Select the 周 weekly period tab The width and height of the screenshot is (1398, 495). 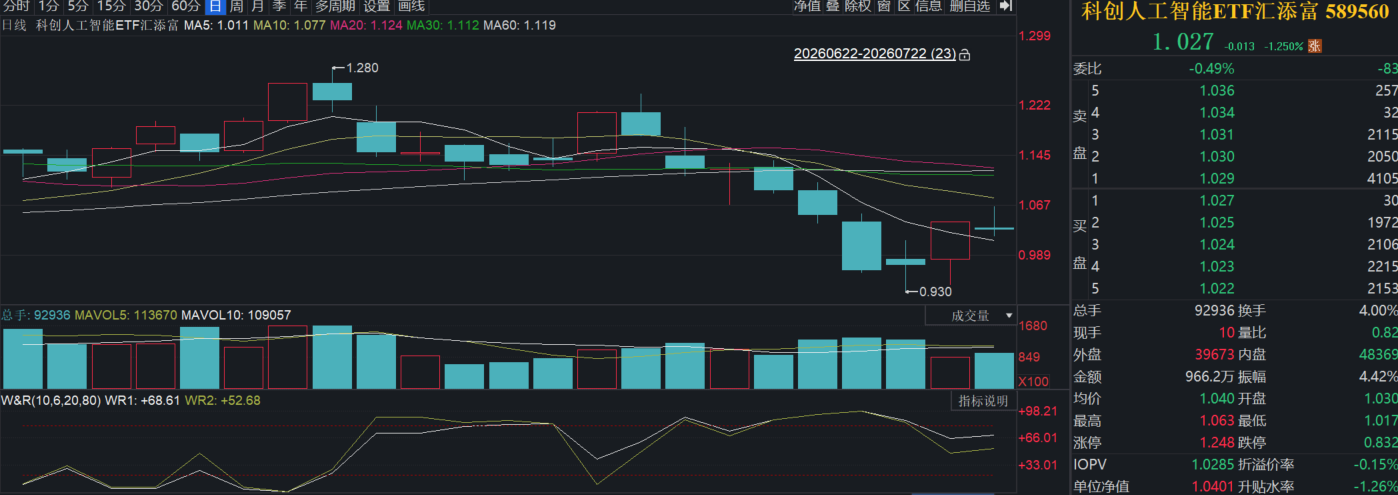pos(236,6)
